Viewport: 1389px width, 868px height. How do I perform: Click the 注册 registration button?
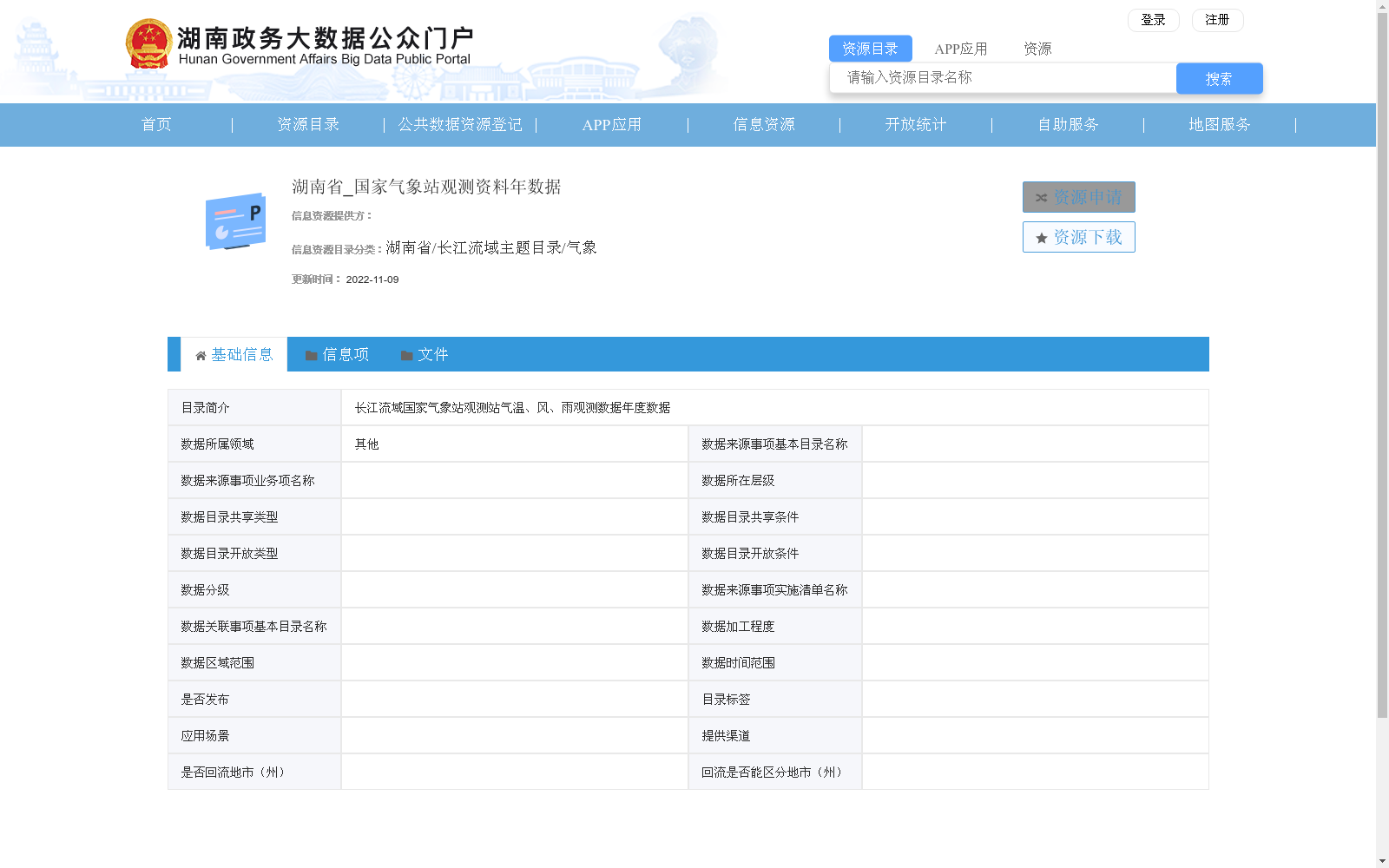click(1217, 19)
